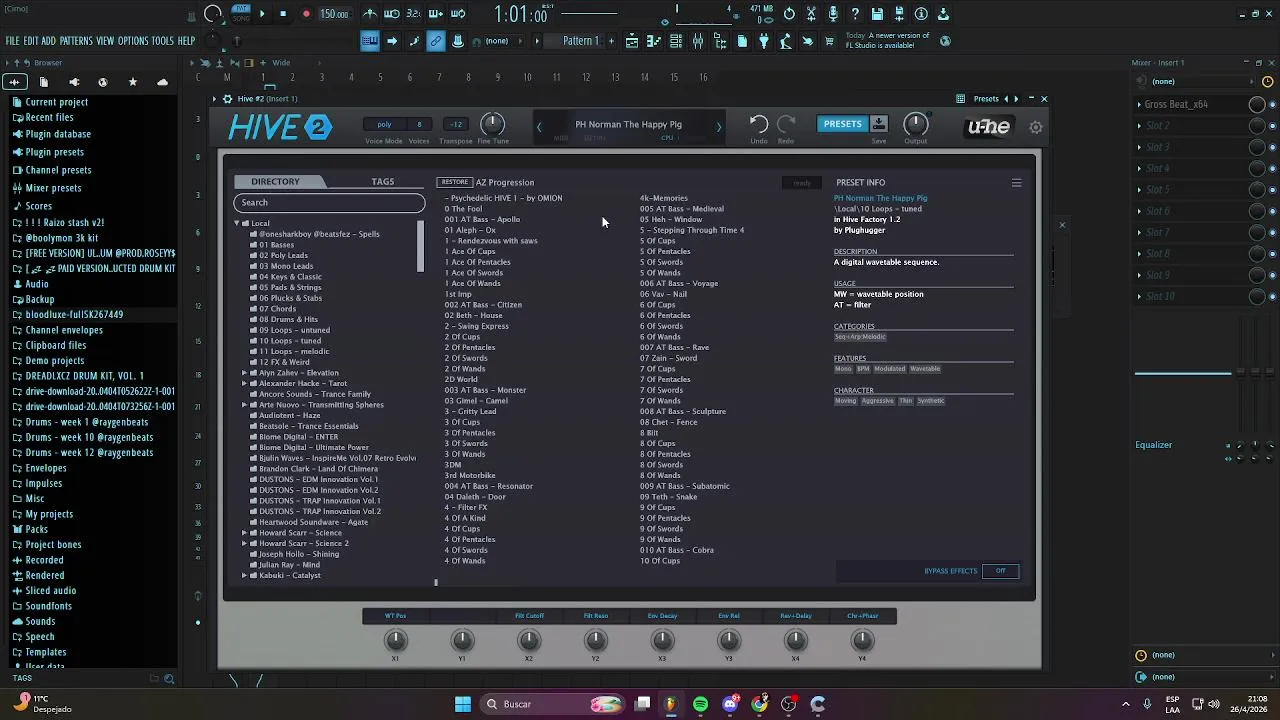The width and height of the screenshot is (1280, 720).
Task: Toggle Gross Beat_x64 mixer slot enable
Action: coord(1272,104)
